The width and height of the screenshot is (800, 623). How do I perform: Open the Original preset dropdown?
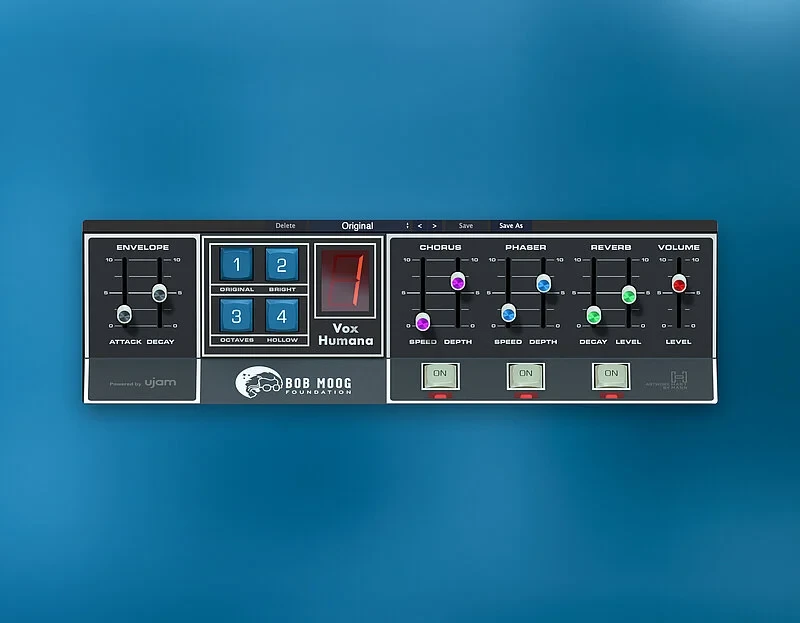tap(358, 226)
